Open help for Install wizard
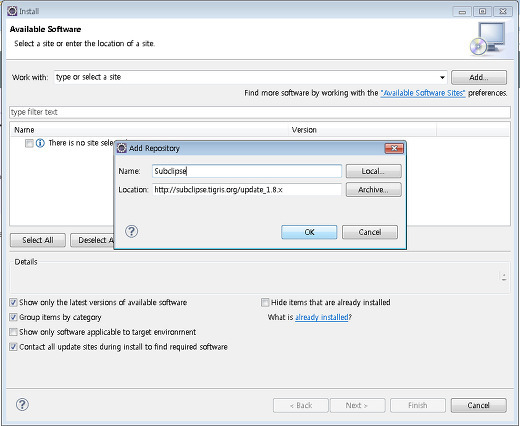Image resolution: width=520 pixels, height=426 pixels. tap(22, 405)
